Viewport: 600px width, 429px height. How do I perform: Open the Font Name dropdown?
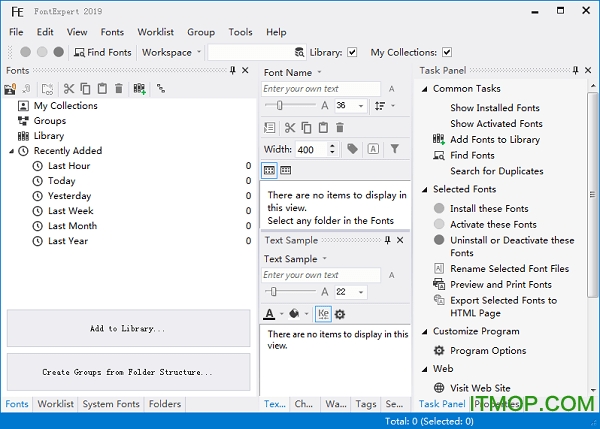pyautogui.click(x=293, y=72)
